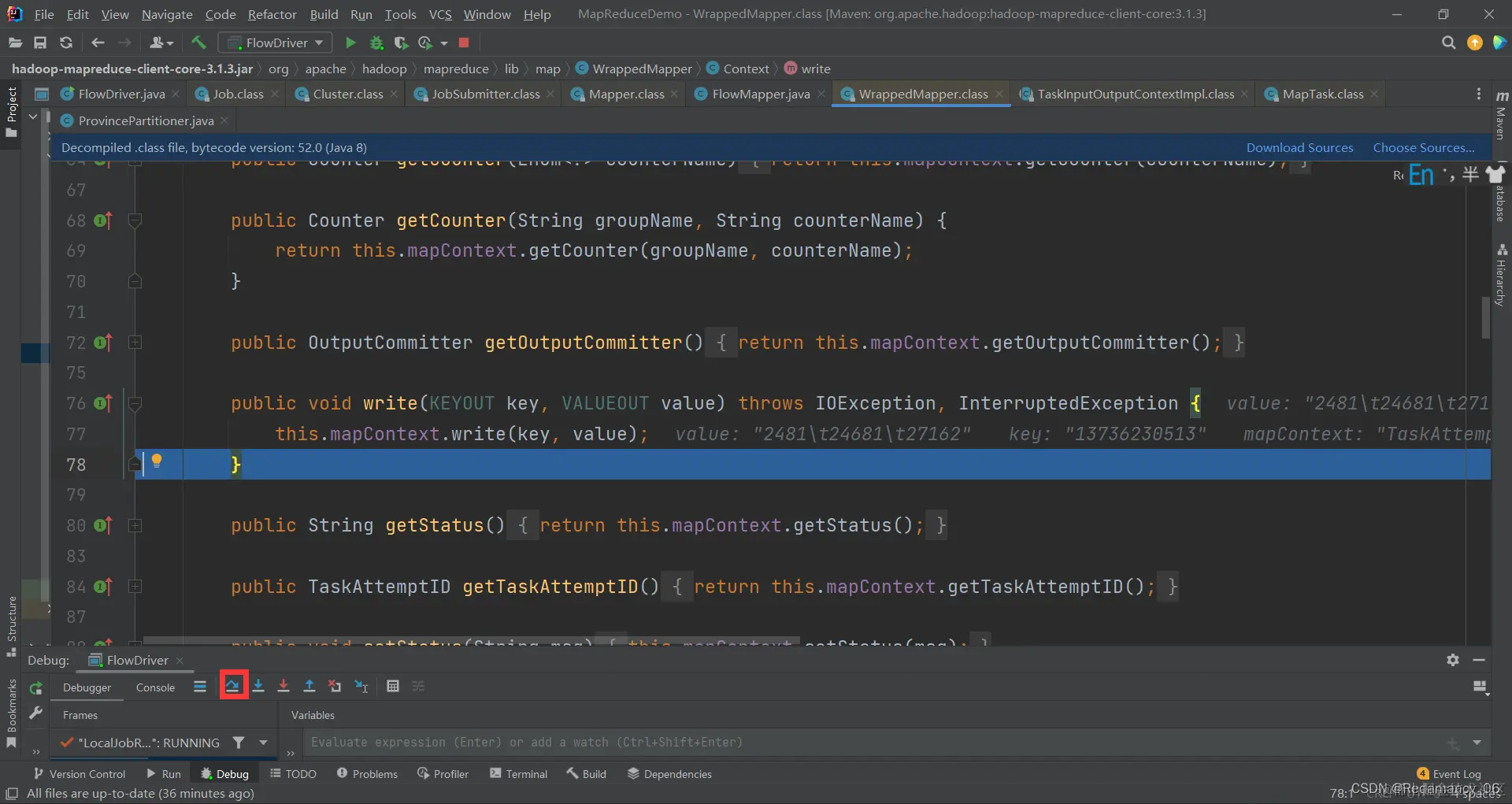The height and width of the screenshot is (804, 1512).
Task: Close the ProvincePartitioner.java tab
Action: [224, 120]
